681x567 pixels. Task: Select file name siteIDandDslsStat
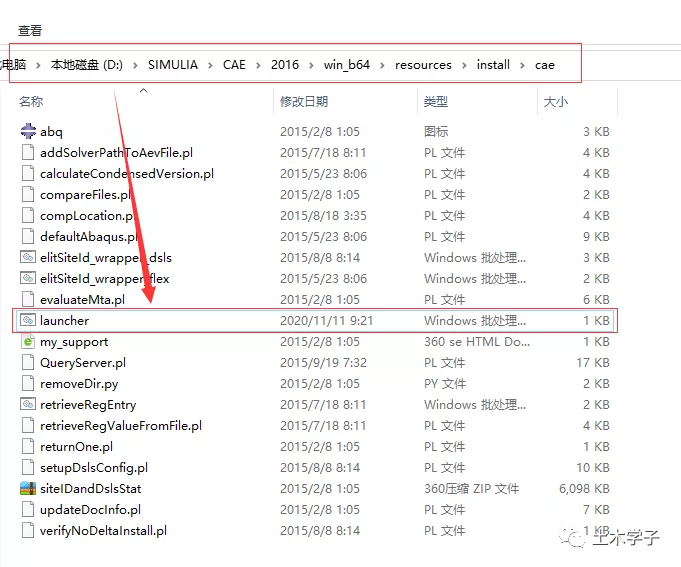[90, 488]
